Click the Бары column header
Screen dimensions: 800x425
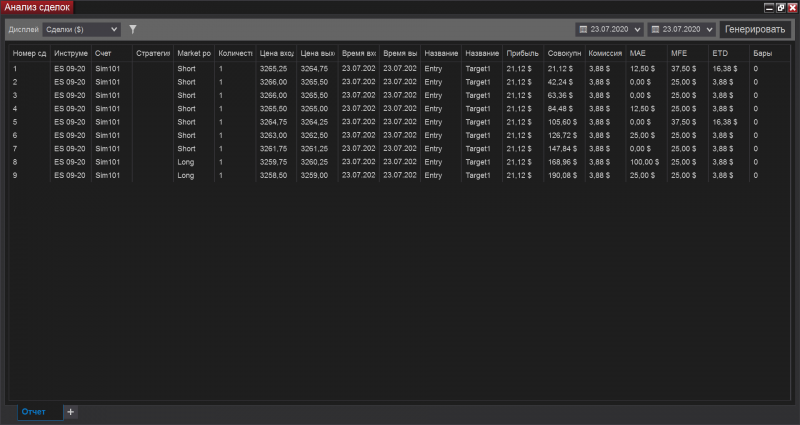pos(770,53)
